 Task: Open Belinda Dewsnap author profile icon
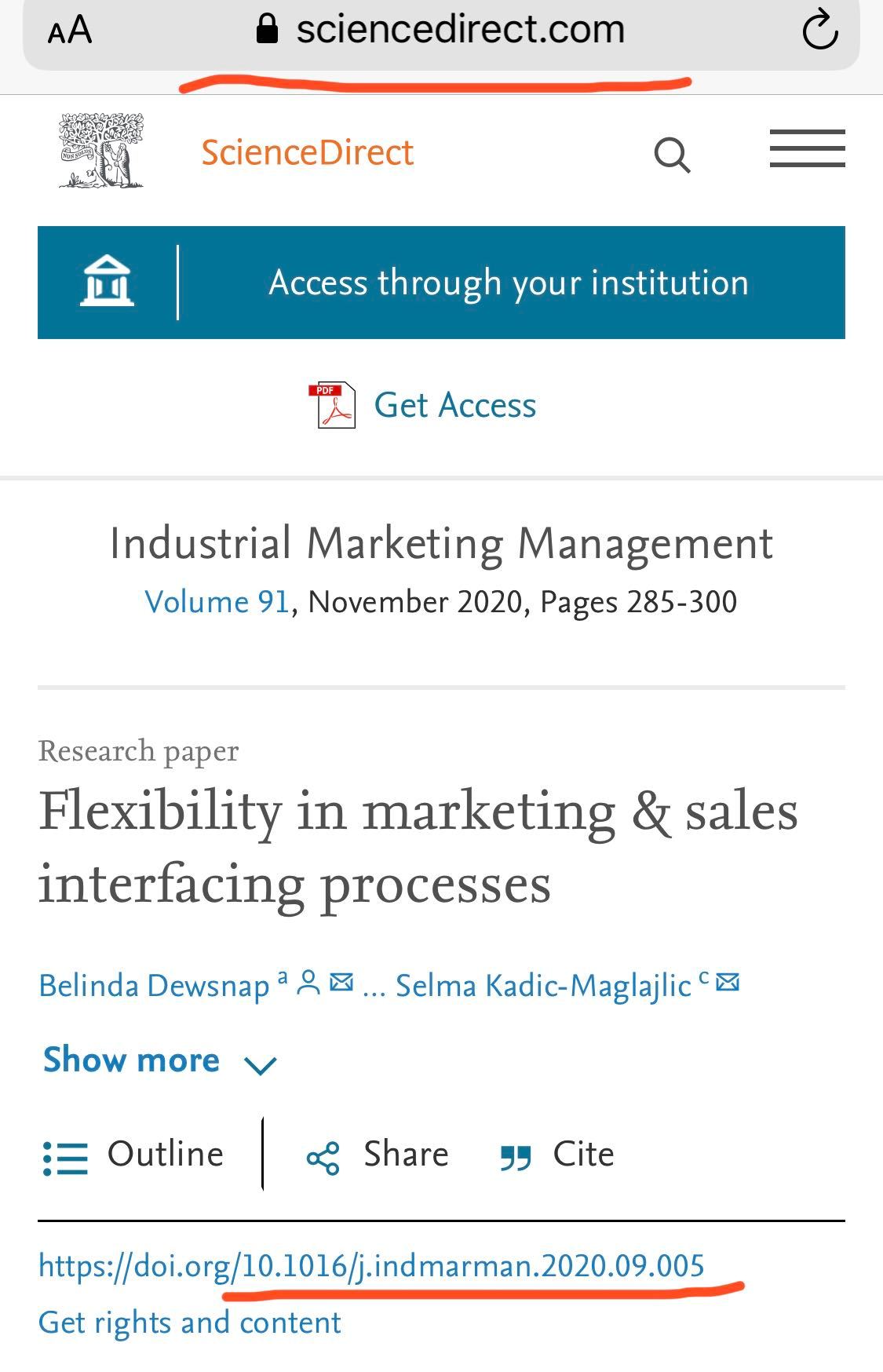[x=308, y=983]
